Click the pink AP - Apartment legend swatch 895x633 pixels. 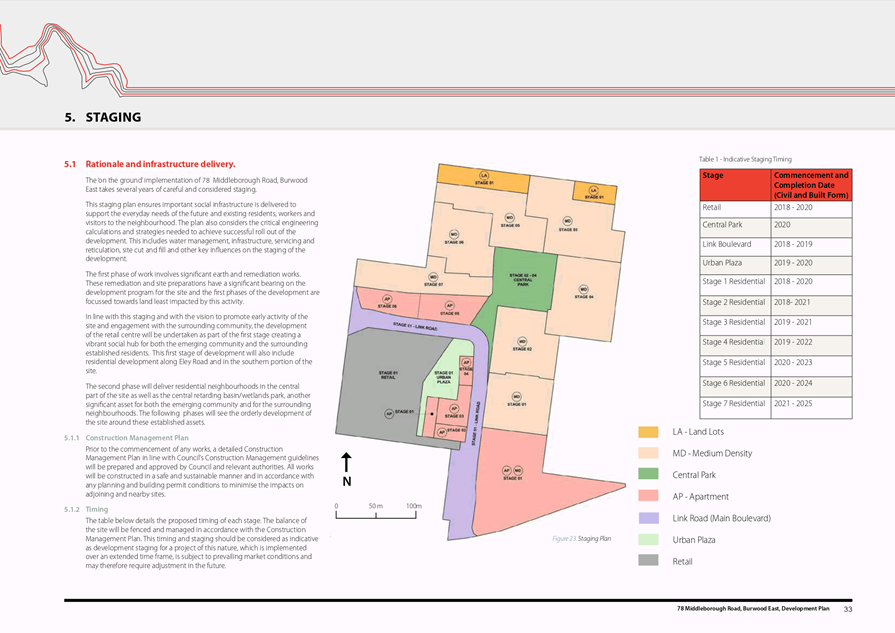click(648, 496)
